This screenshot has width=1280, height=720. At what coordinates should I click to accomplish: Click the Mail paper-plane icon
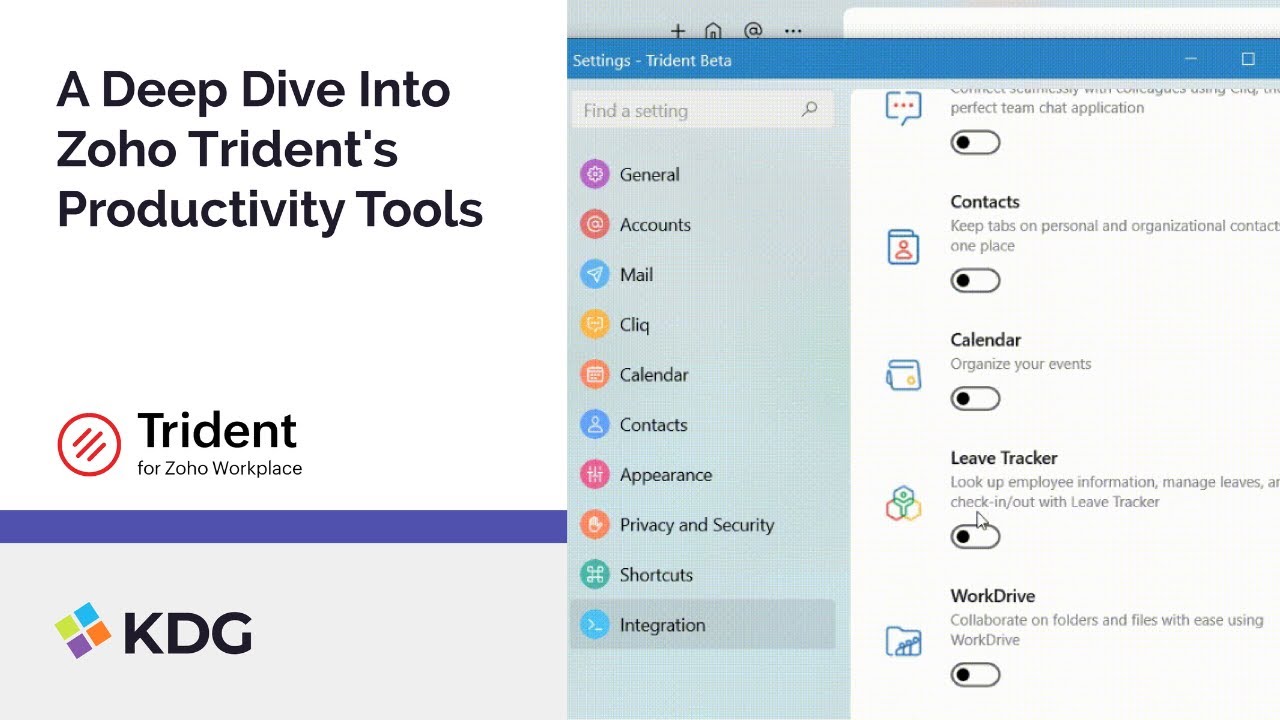[x=595, y=274]
